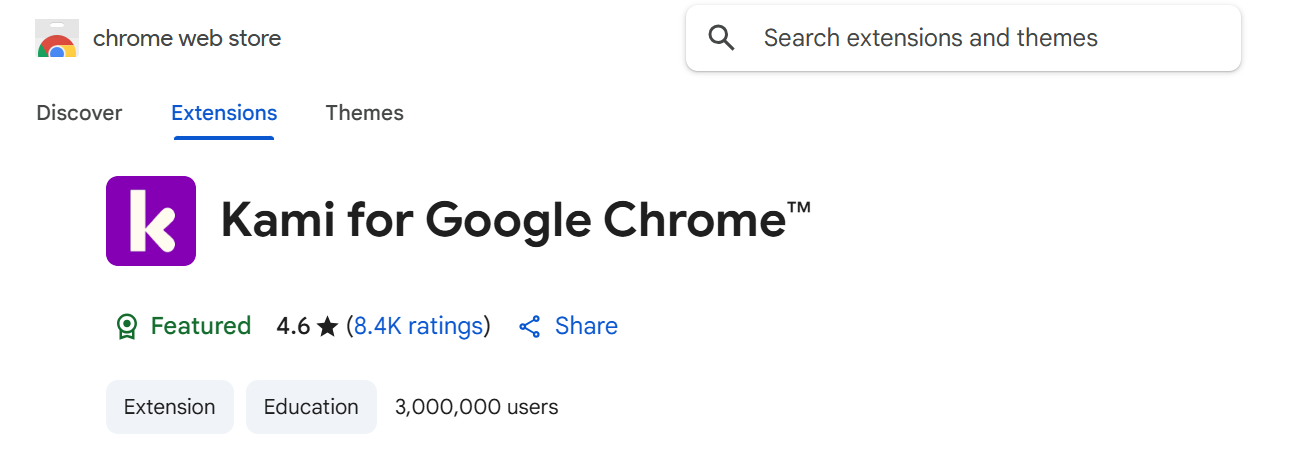Select the Extensions tab

coord(224,113)
